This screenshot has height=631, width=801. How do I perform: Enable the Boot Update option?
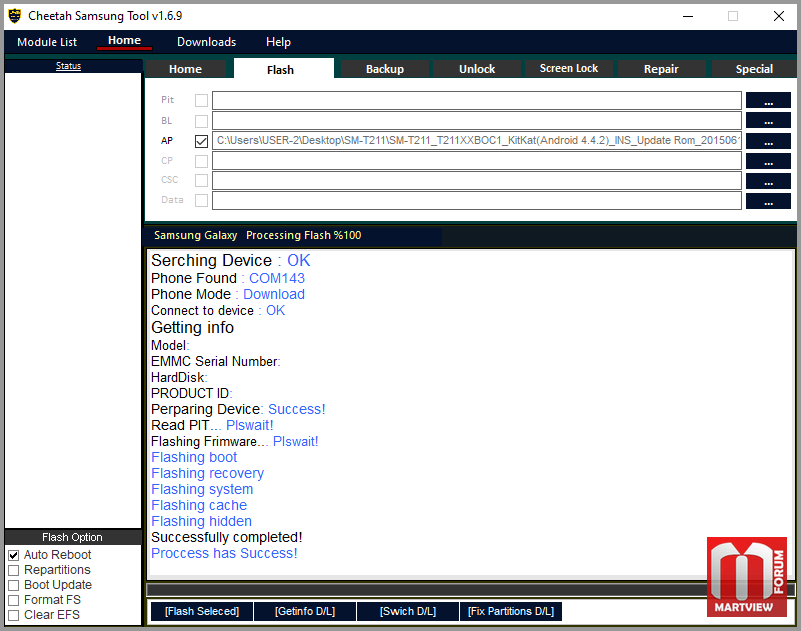tap(14, 585)
